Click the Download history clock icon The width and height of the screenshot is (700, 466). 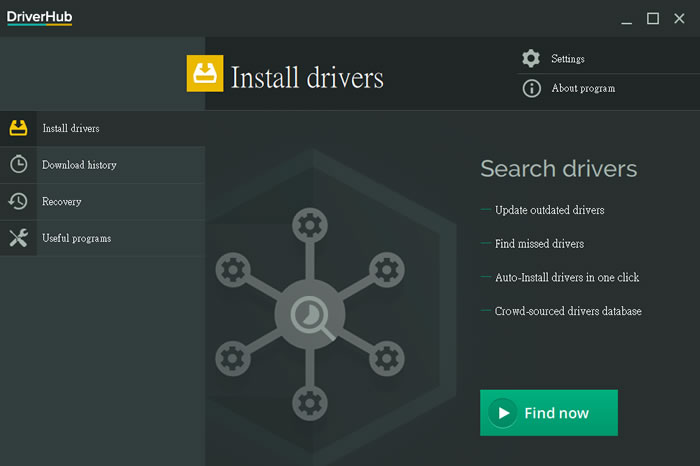(18, 165)
